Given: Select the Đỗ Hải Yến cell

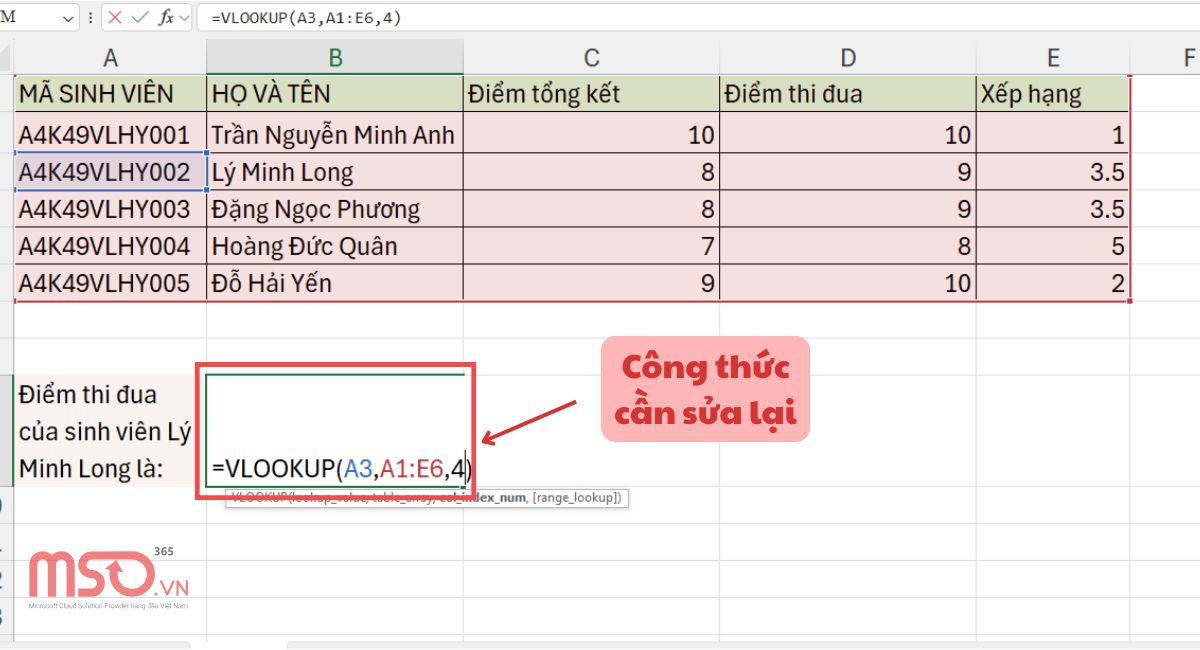Looking at the screenshot, I should [x=335, y=283].
